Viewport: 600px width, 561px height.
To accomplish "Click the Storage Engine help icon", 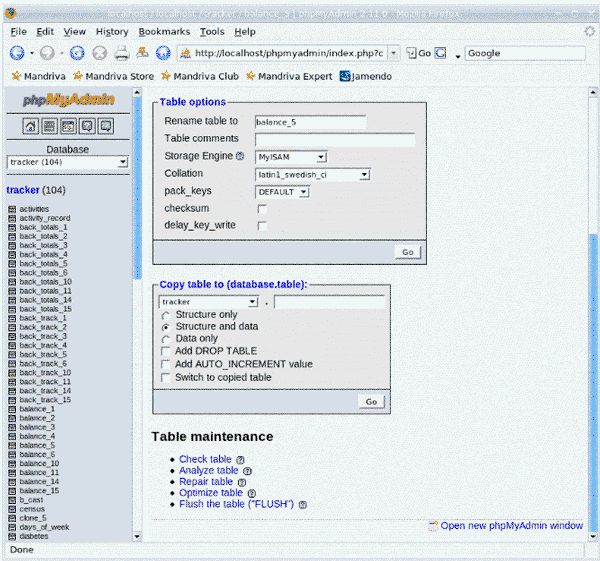I will (240, 156).
